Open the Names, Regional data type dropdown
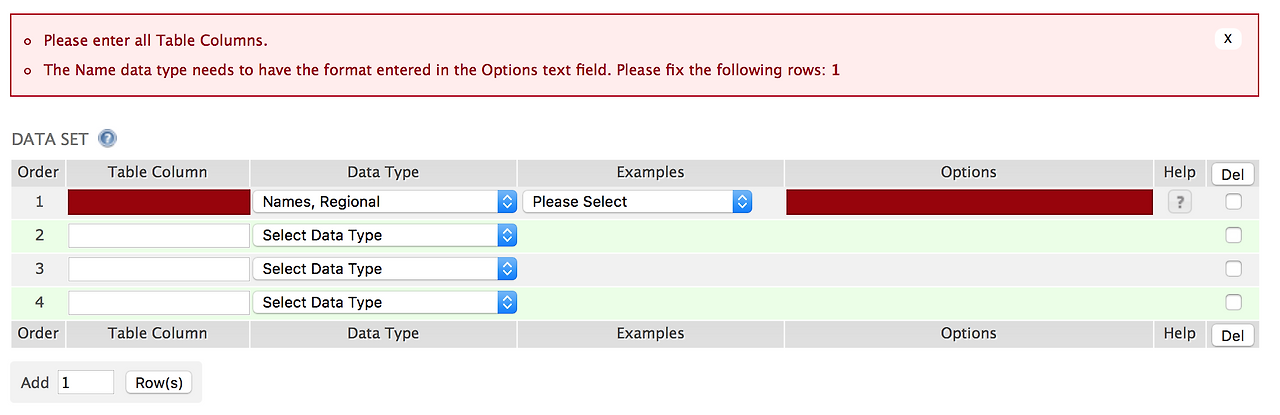This screenshot has width=1280, height=415. 384,202
